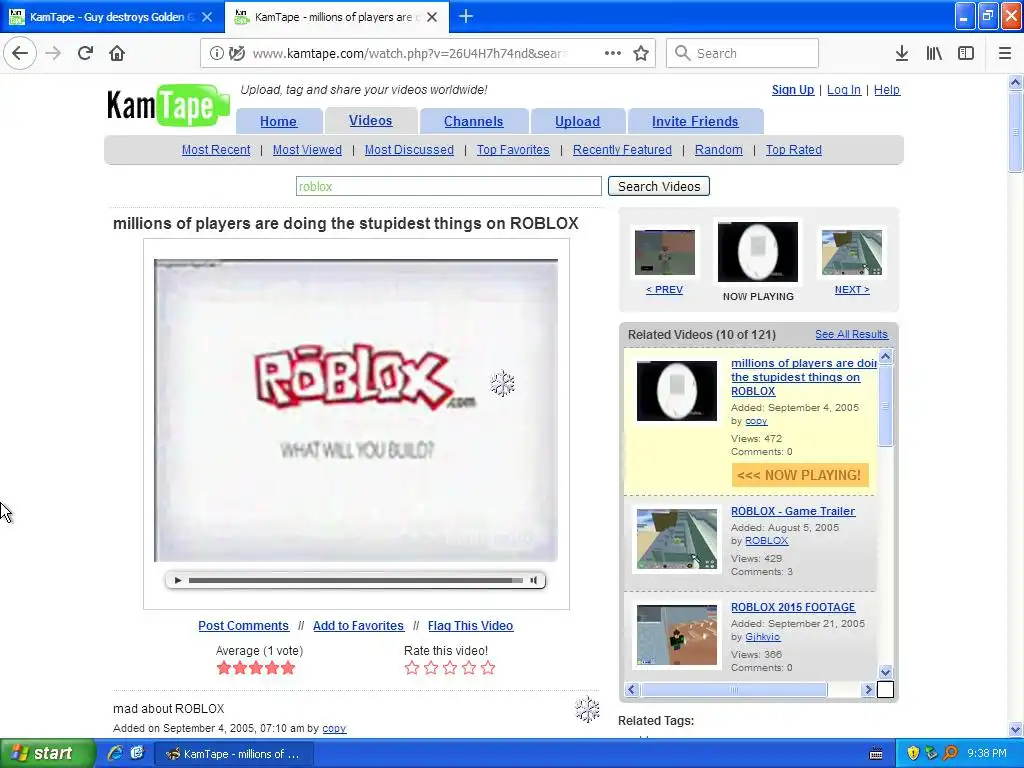This screenshot has width=1024, height=768.
Task: Open uploader Gjhkvio's profile
Action: [762, 637]
